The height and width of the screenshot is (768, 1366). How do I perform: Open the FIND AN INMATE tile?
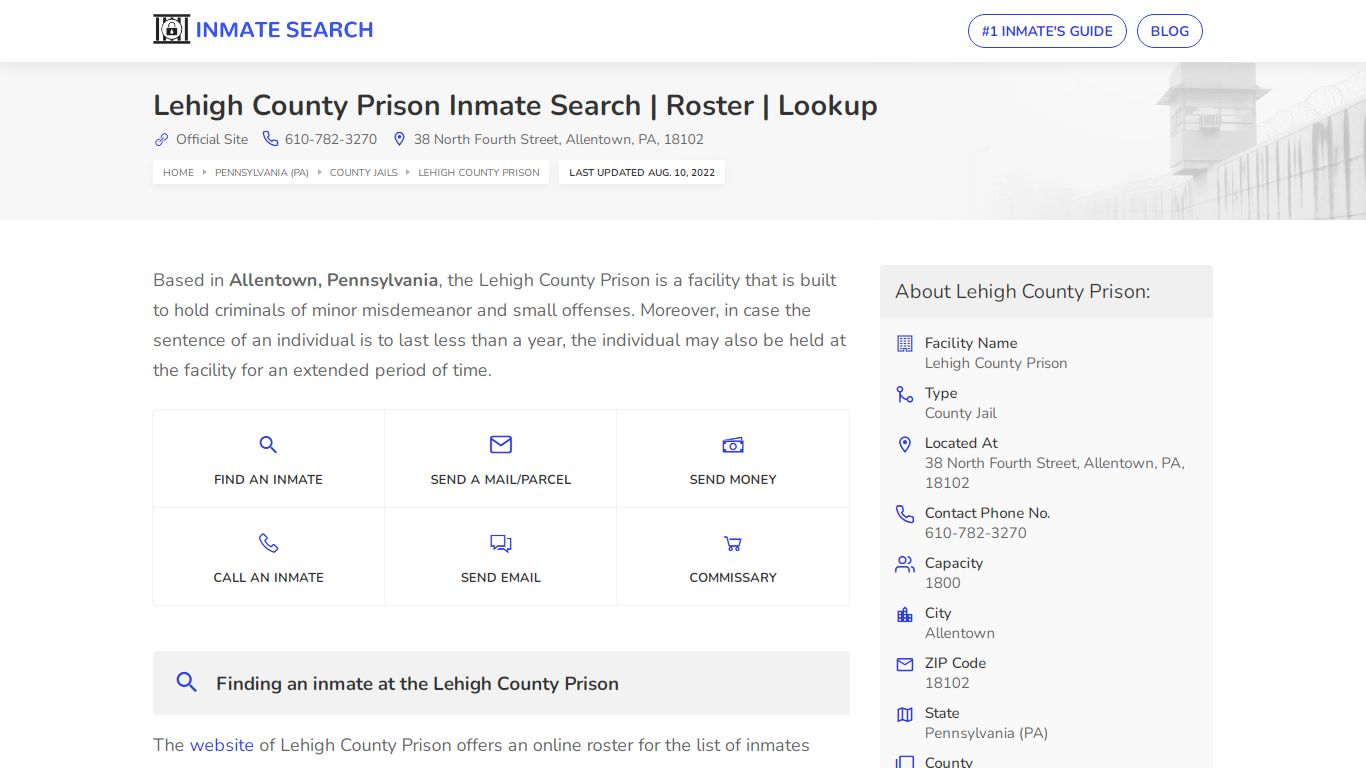(268, 459)
